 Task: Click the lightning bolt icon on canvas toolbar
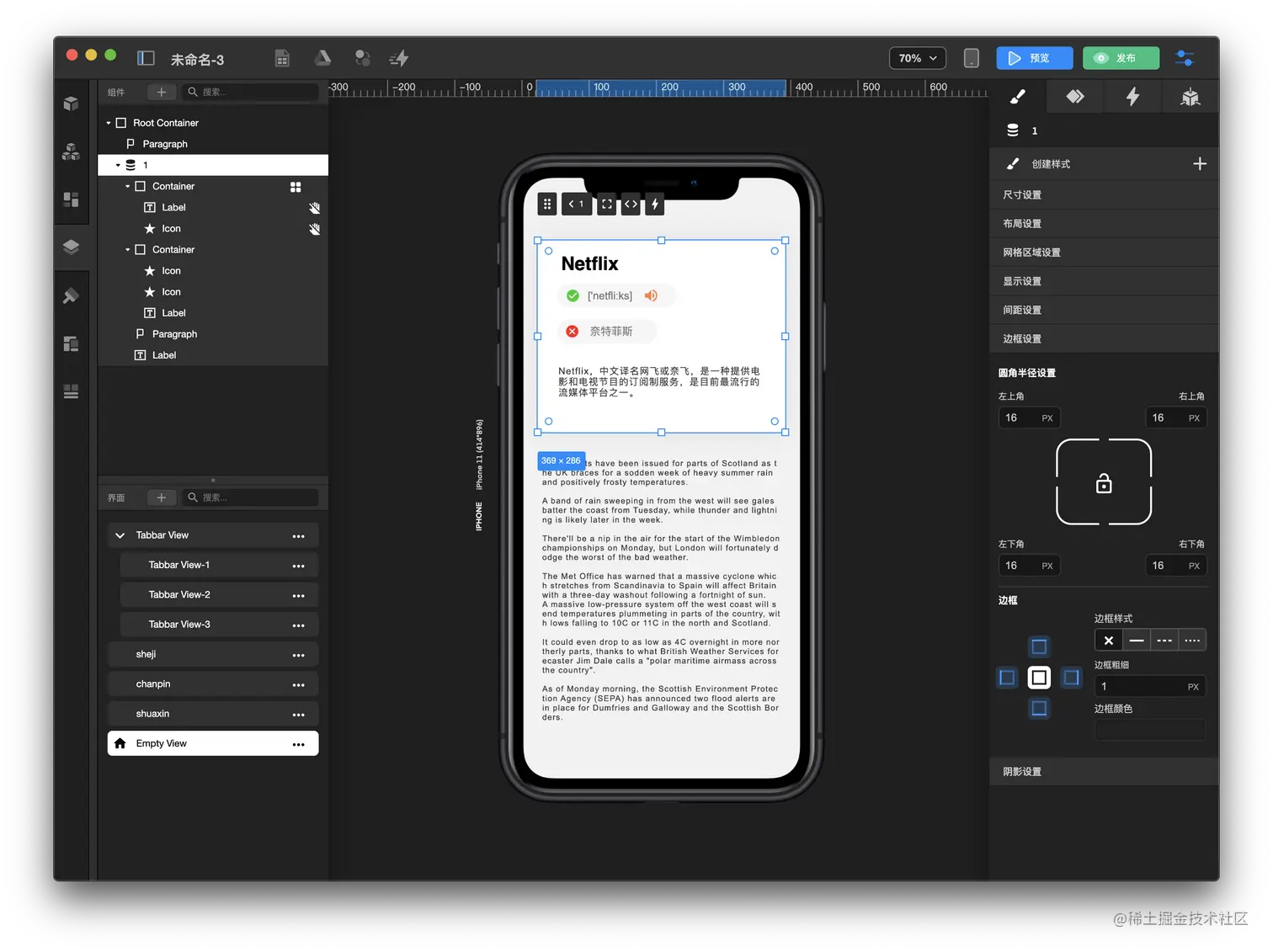pyautogui.click(x=655, y=204)
